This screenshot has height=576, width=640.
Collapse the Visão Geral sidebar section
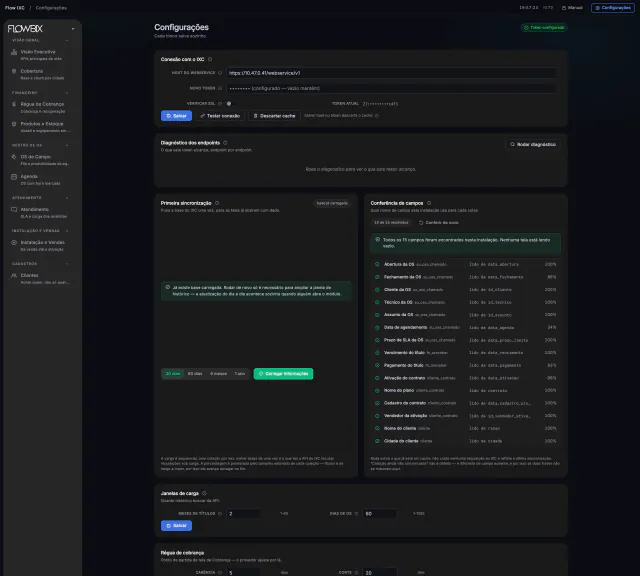[x=67, y=40]
